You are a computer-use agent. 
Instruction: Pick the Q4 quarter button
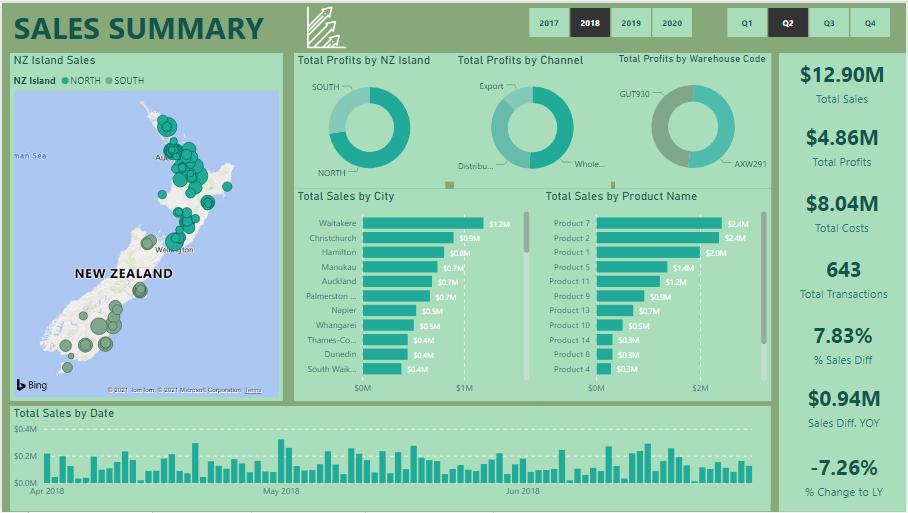point(870,22)
